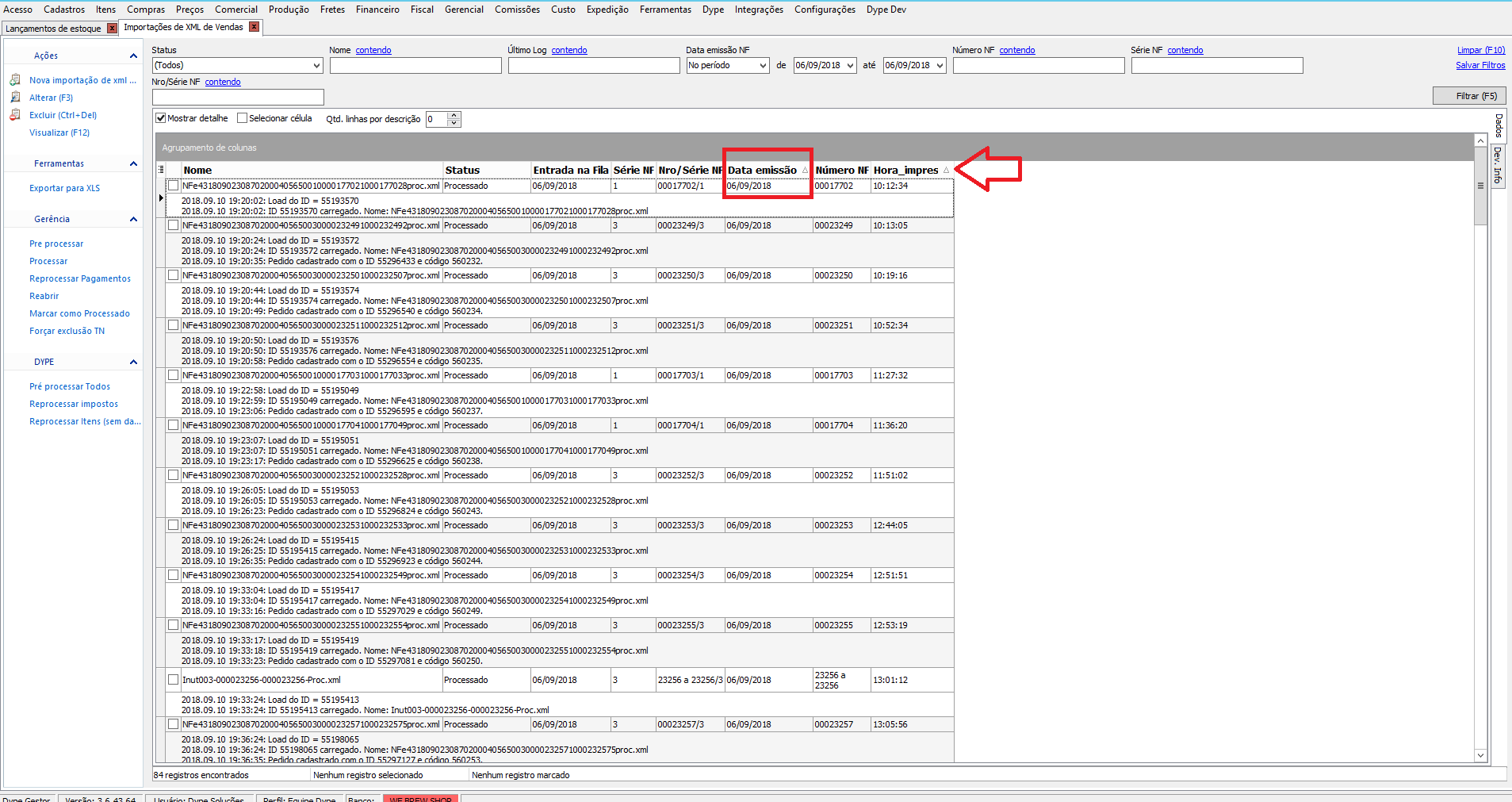Screen dimensions: 1512x802
Task: Click Salvar Filtros link
Action: click(x=1480, y=65)
